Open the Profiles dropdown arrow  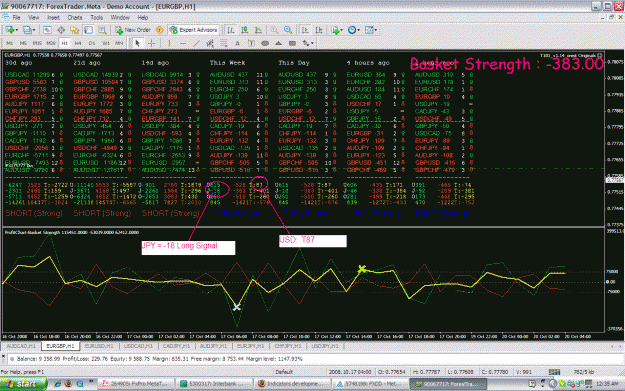coord(34,30)
